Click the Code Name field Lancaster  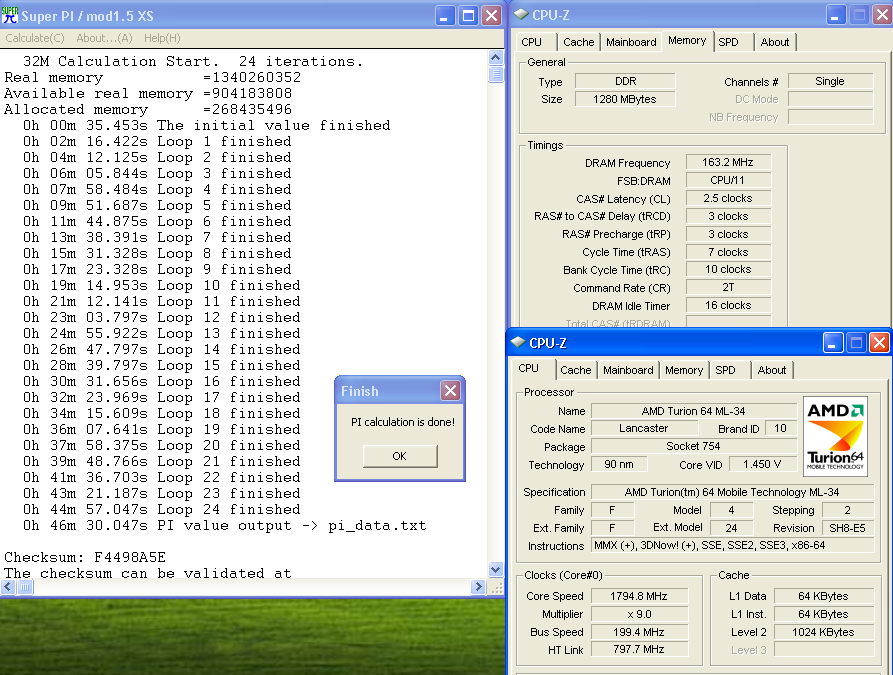click(x=643, y=428)
